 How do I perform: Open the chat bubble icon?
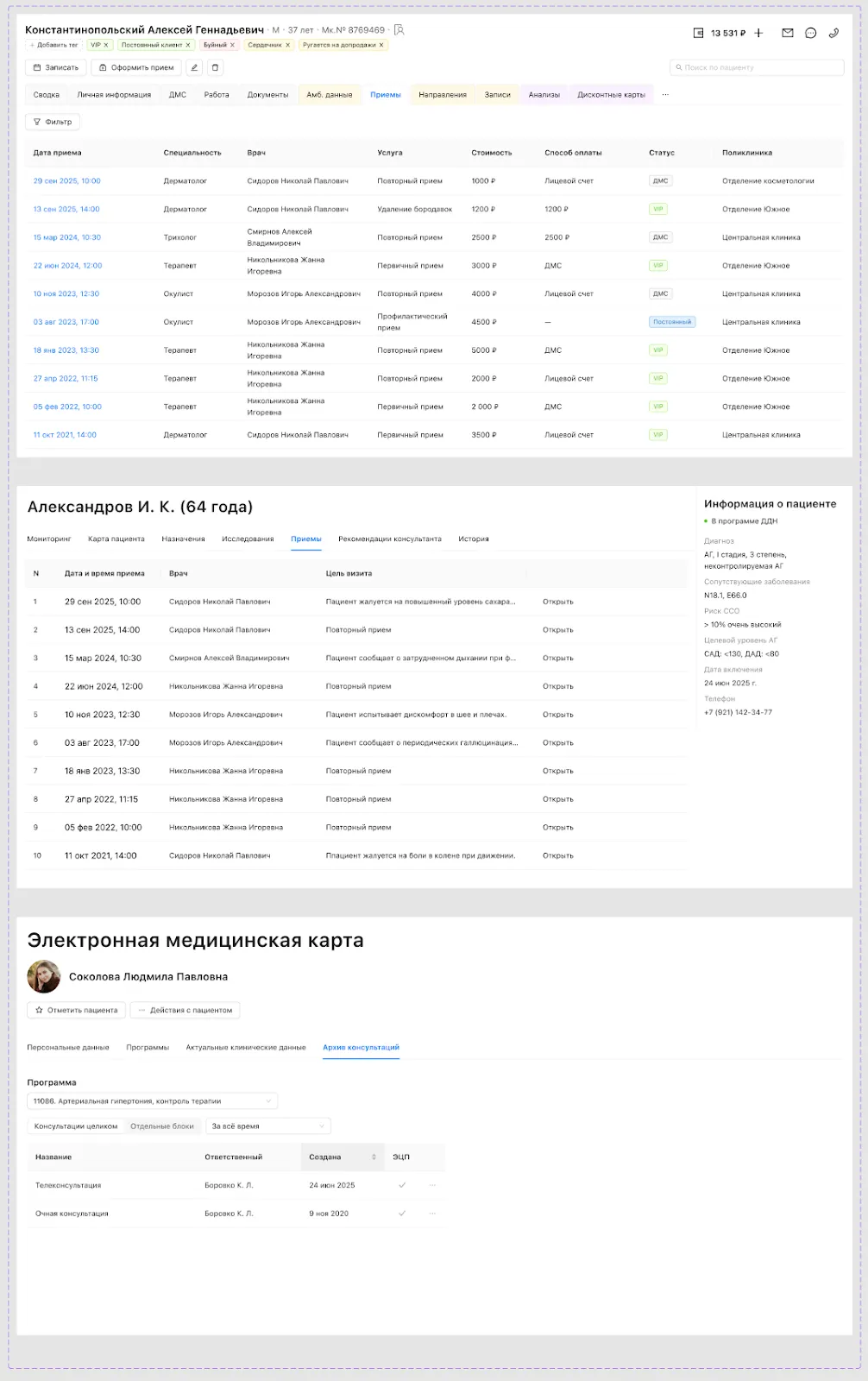tap(810, 33)
